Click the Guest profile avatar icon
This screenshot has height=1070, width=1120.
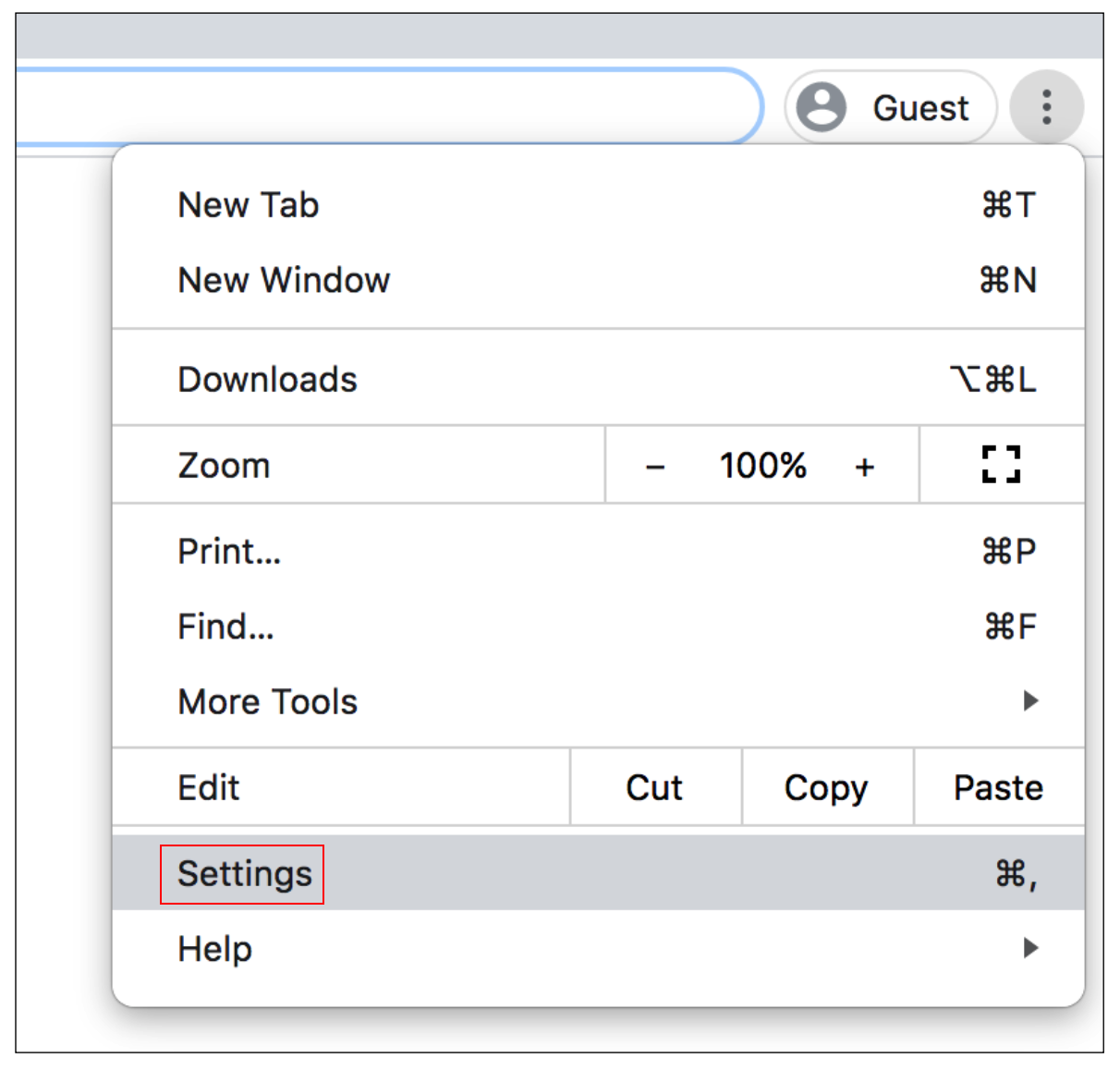821,107
